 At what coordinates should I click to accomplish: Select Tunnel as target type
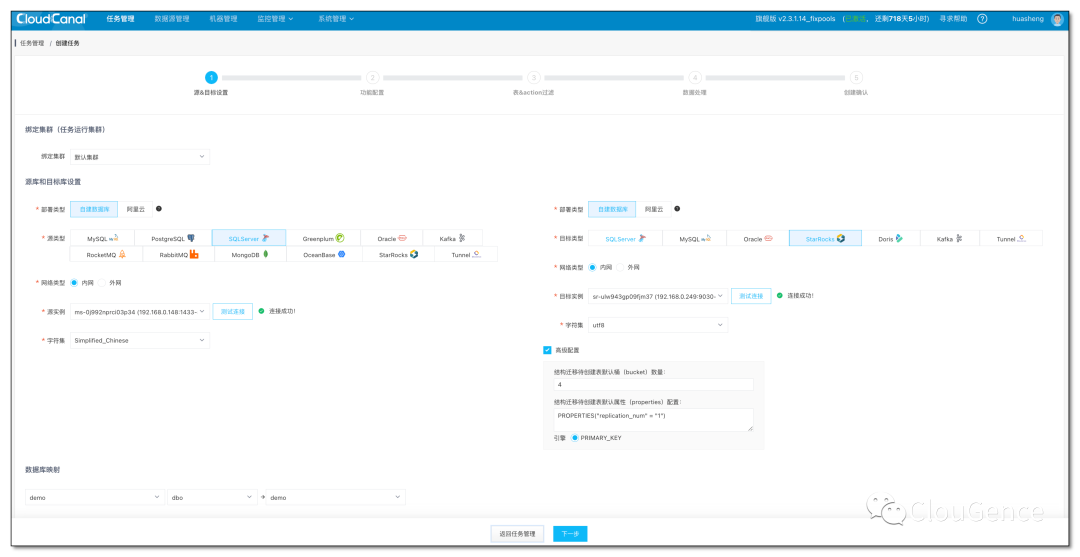pyautogui.click(x=1011, y=239)
